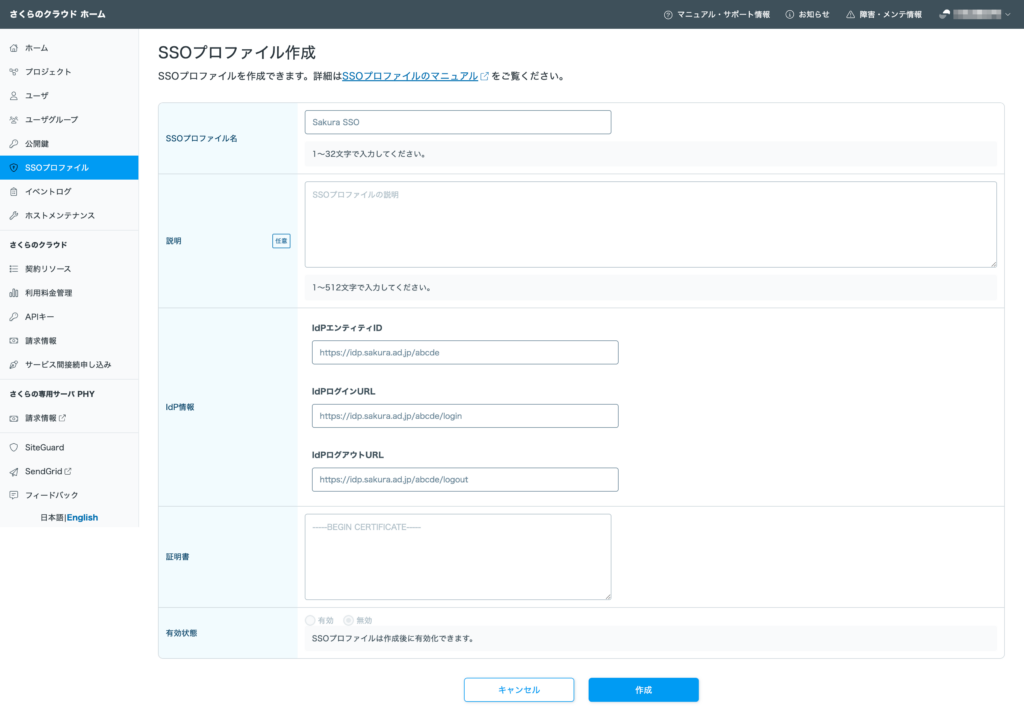Select the 無効 radio button

[348, 620]
